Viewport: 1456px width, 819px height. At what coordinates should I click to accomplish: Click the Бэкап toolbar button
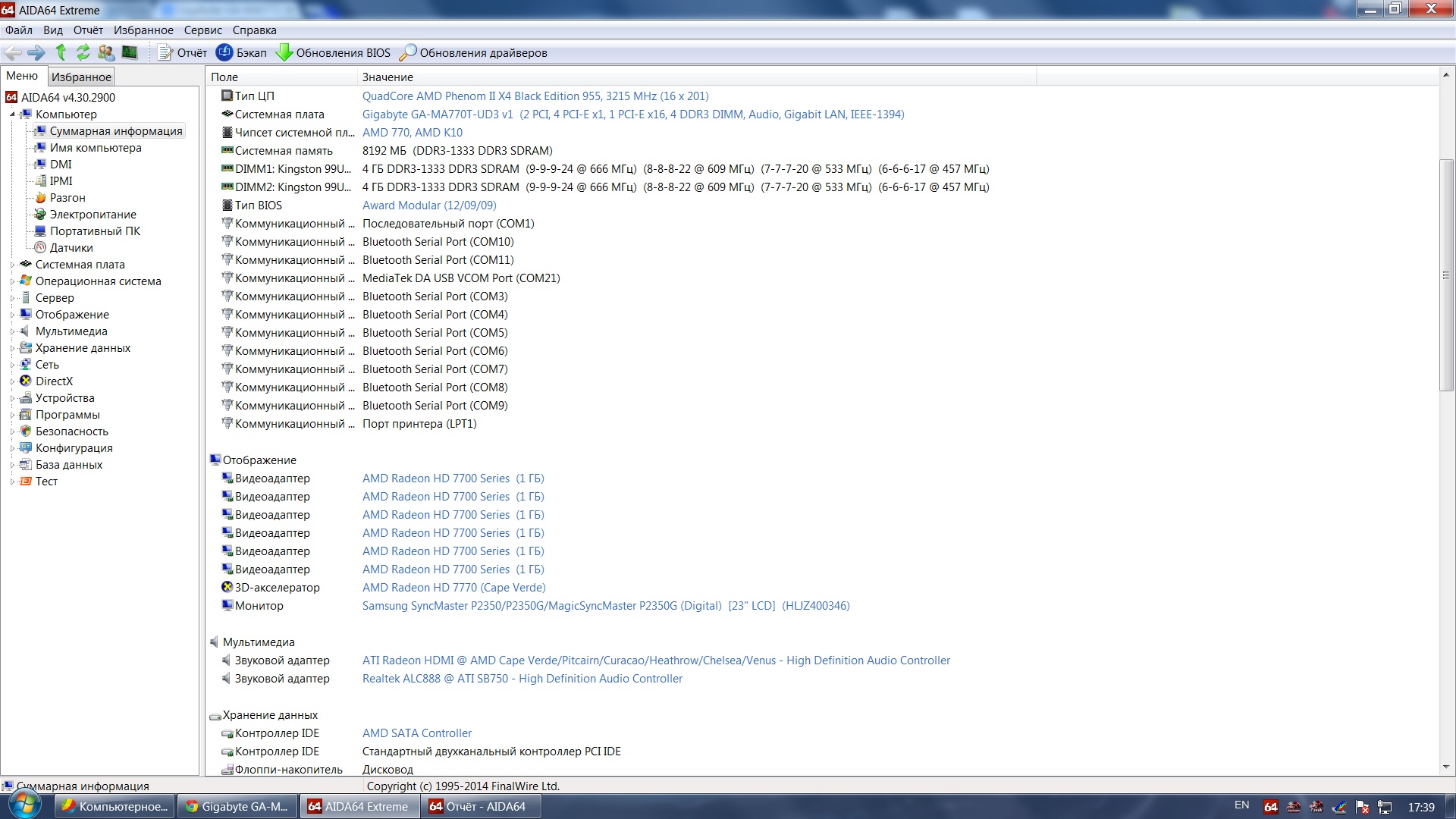tap(241, 52)
